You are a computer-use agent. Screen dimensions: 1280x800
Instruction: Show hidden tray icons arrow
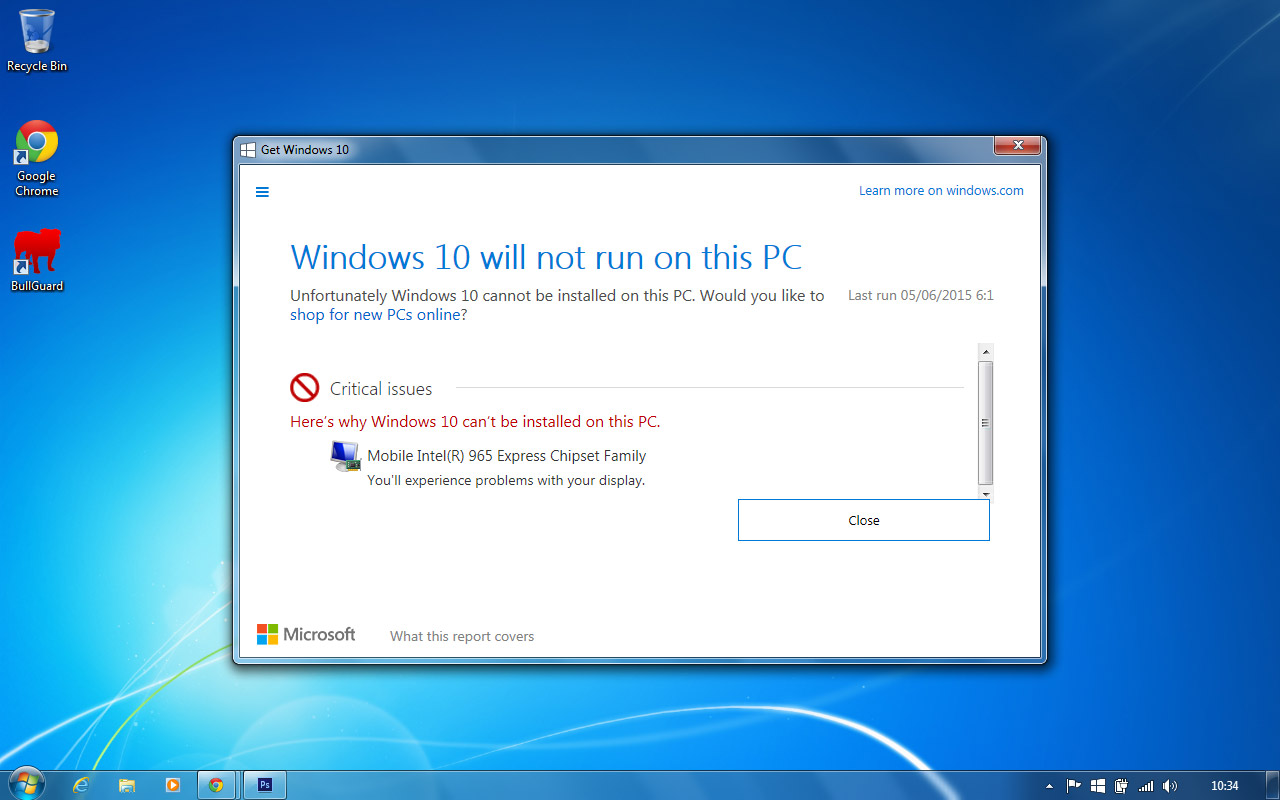point(1049,786)
